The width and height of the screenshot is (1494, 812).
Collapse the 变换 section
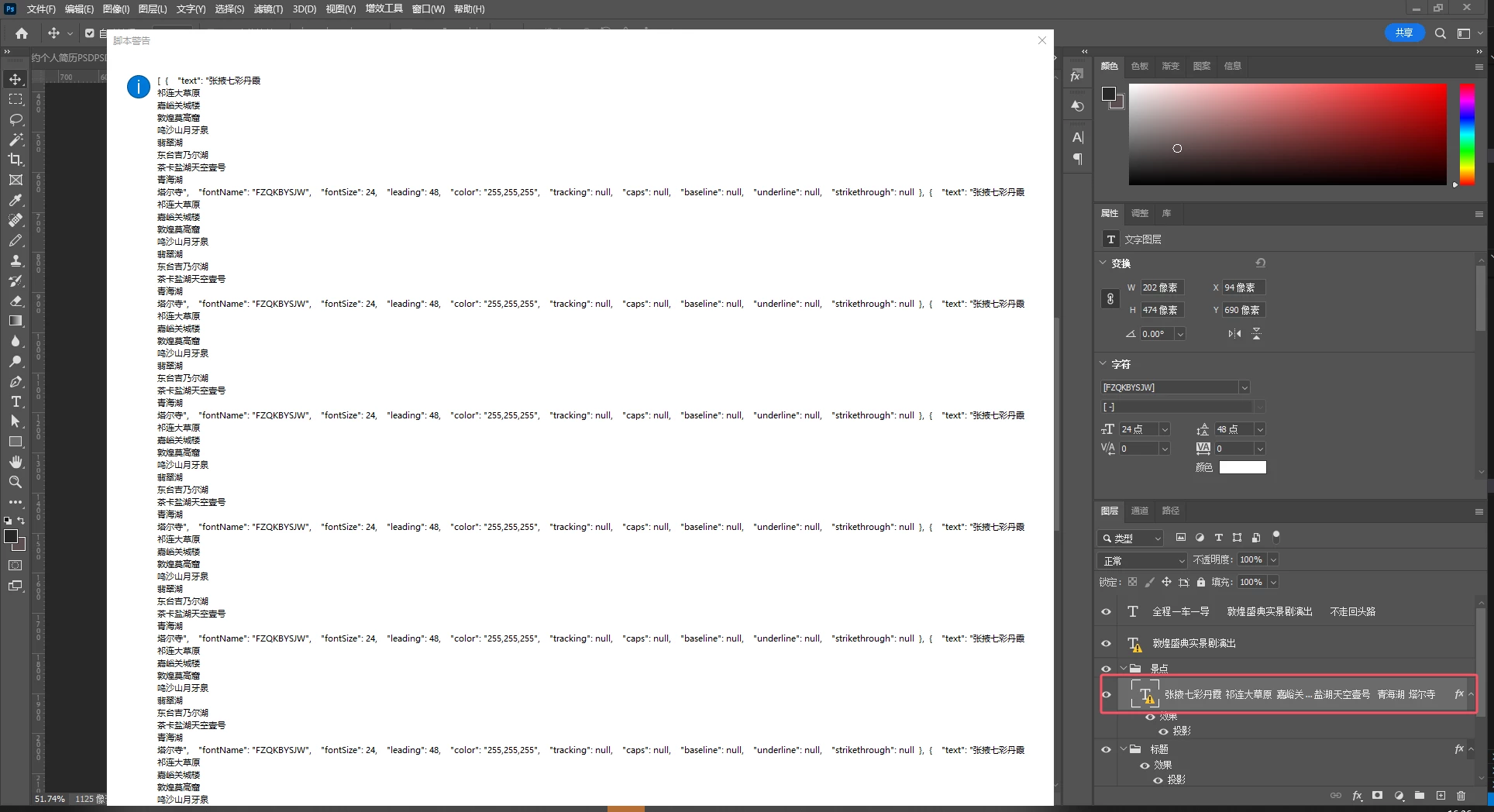(x=1103, y=263)
